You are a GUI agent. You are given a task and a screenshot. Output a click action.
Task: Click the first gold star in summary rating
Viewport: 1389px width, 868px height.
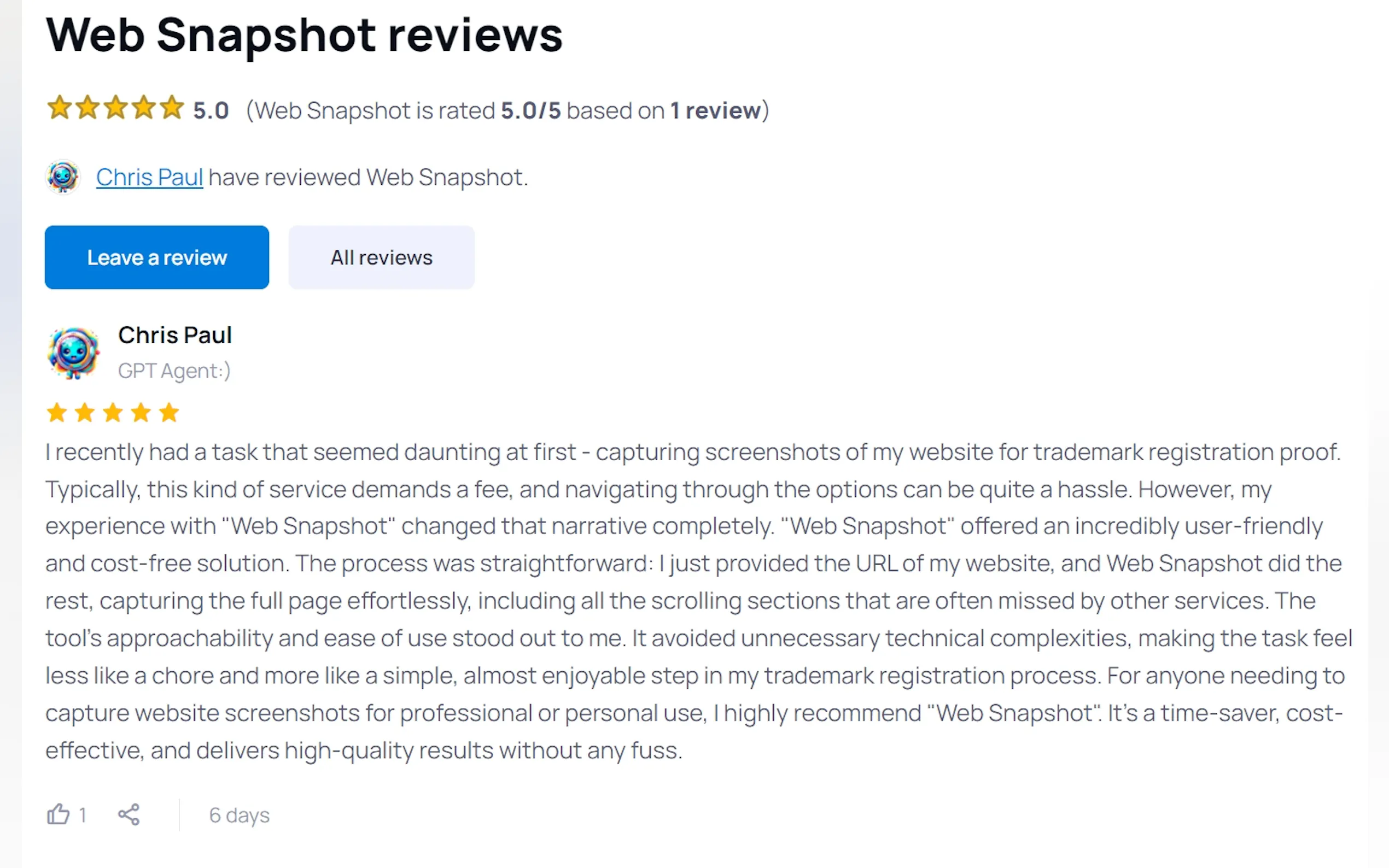59,107
